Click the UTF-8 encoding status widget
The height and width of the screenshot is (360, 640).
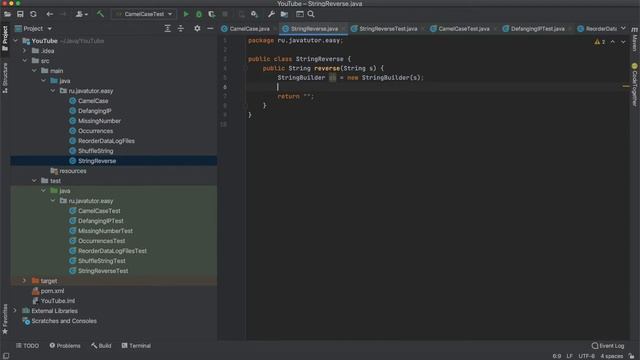tap(587, 356)
